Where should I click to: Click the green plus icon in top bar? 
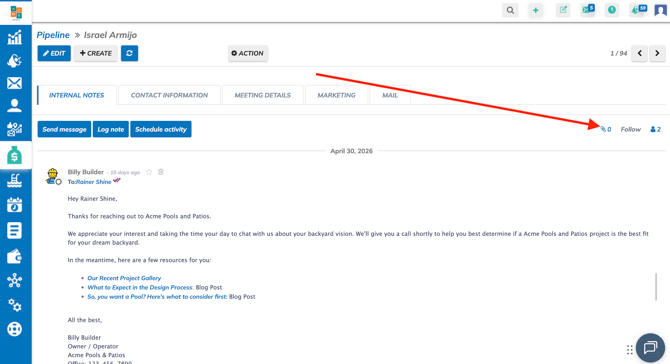(x=535, y=10)
